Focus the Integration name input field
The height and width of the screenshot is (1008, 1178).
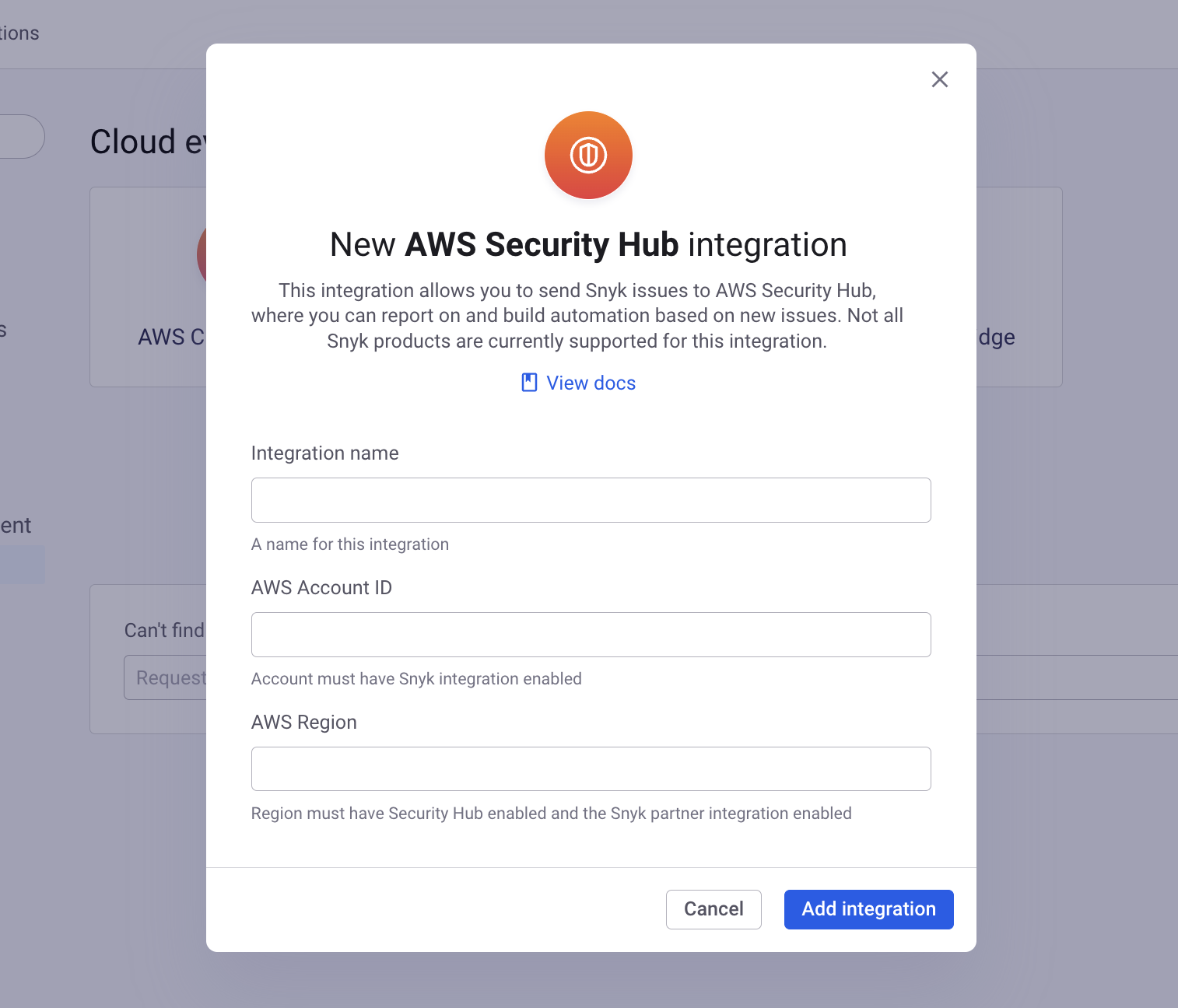[590, 499]
